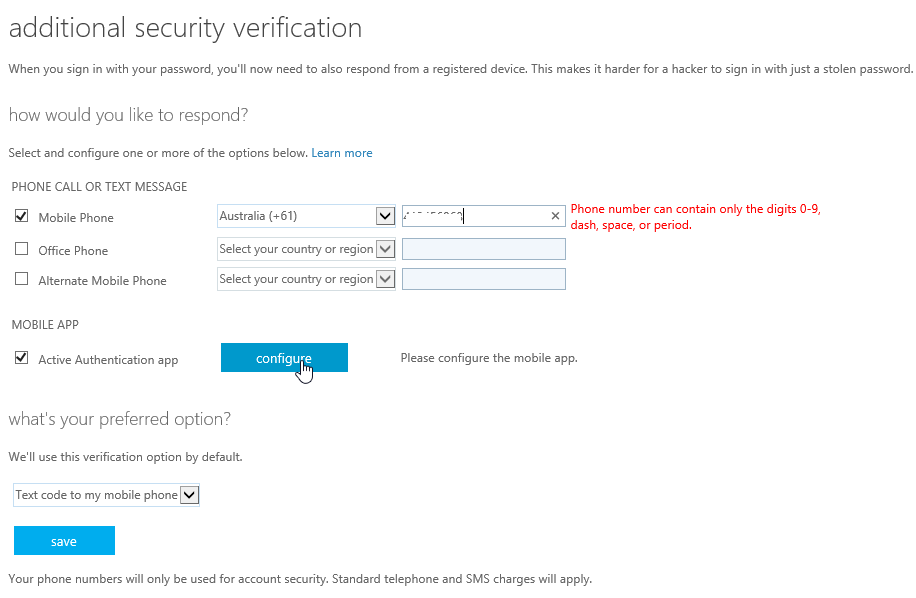Uncheck the Mobile Phone checkbox
The width and height of the screenshot is (916, 598).
pos(21,216)
